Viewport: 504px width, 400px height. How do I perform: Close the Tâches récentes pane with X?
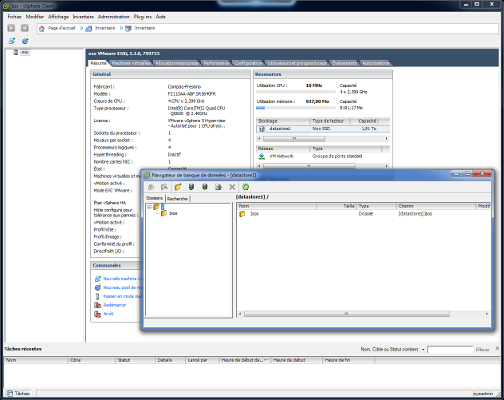pos(497,348)
